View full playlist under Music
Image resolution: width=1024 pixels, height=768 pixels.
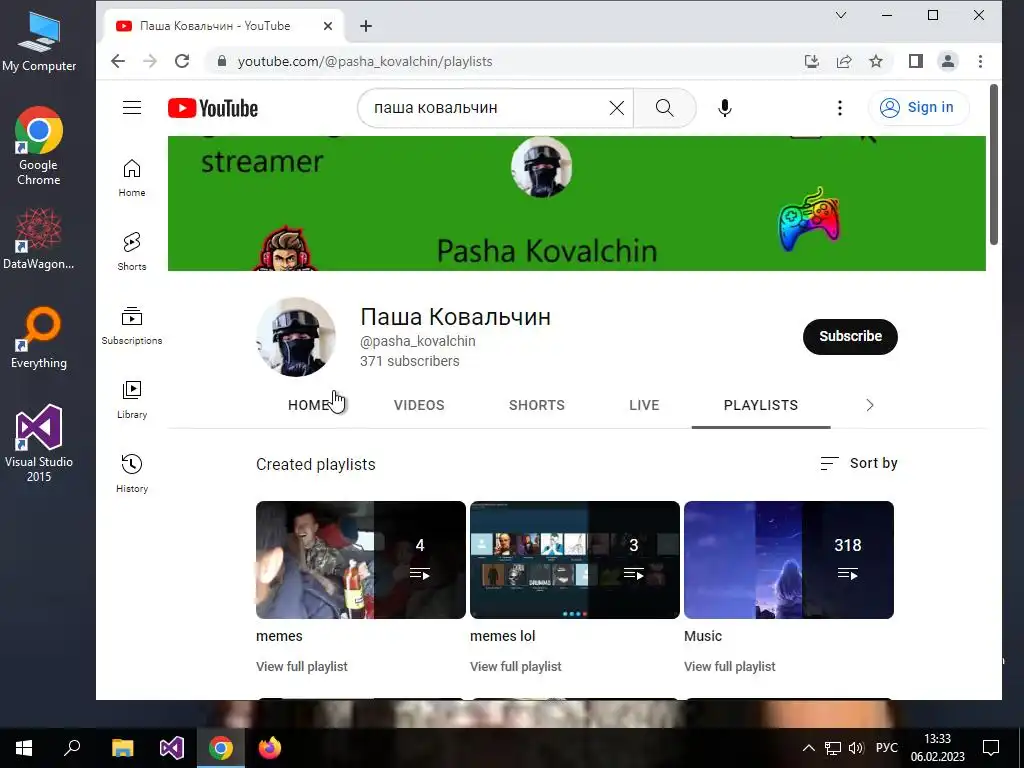pos(729,666)
